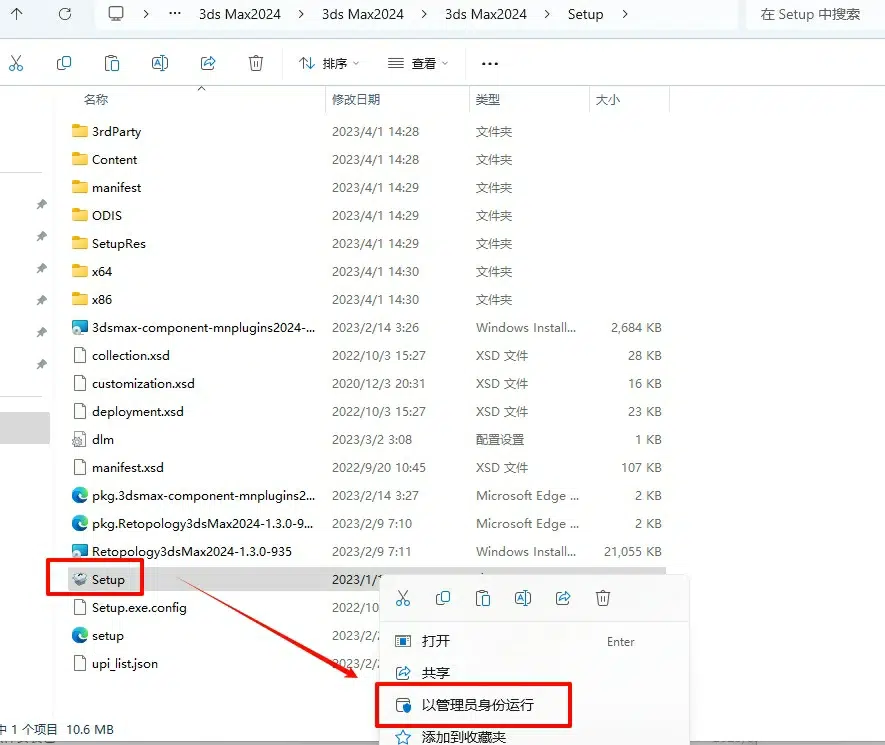Click the share icon in top toolbar

208,63
